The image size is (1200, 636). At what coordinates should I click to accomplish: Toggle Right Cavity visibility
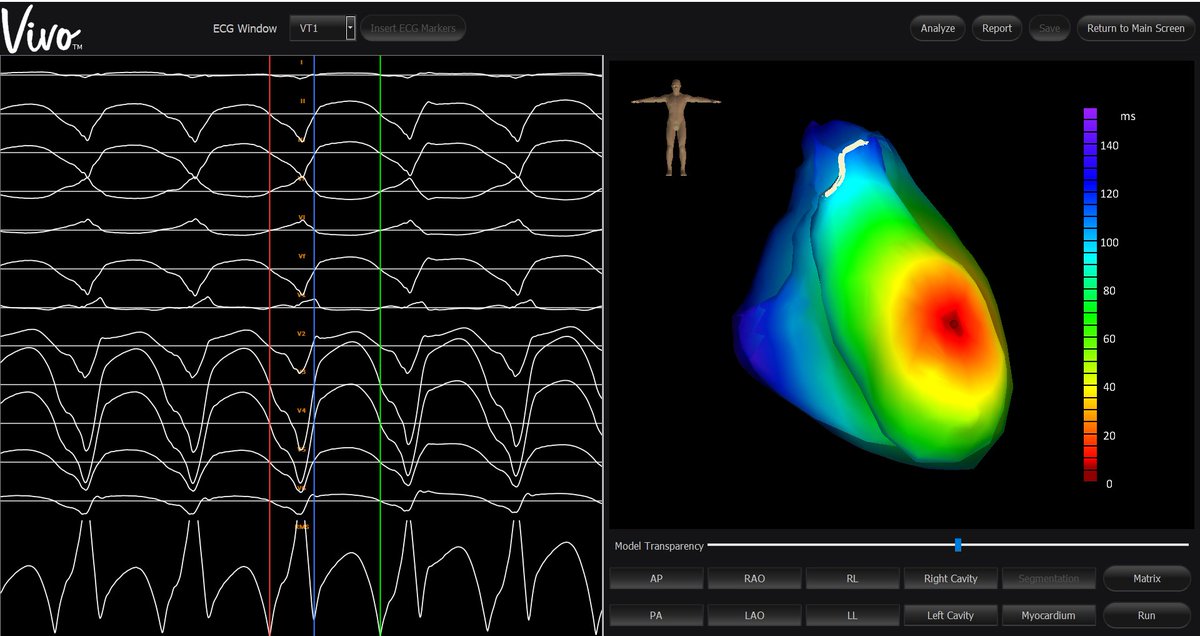point(951,578)
